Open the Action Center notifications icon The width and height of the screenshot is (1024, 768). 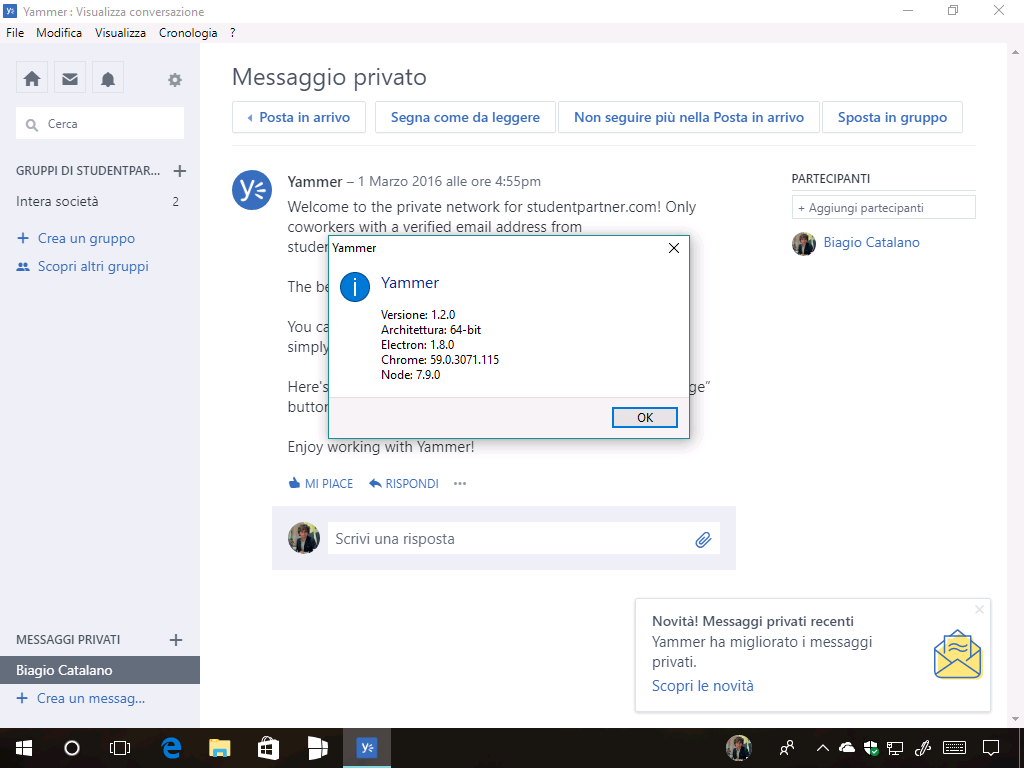pyautogui.click(x=991, y=748)
